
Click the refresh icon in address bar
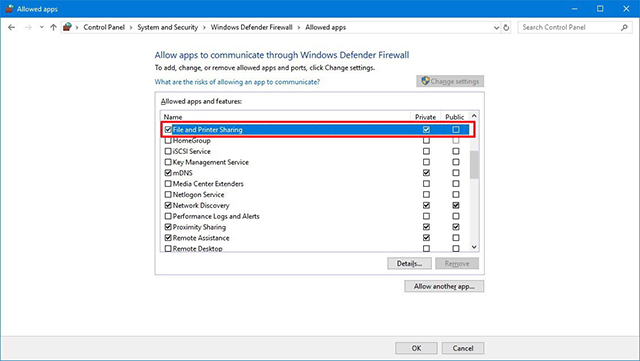(x=506, y=27)
